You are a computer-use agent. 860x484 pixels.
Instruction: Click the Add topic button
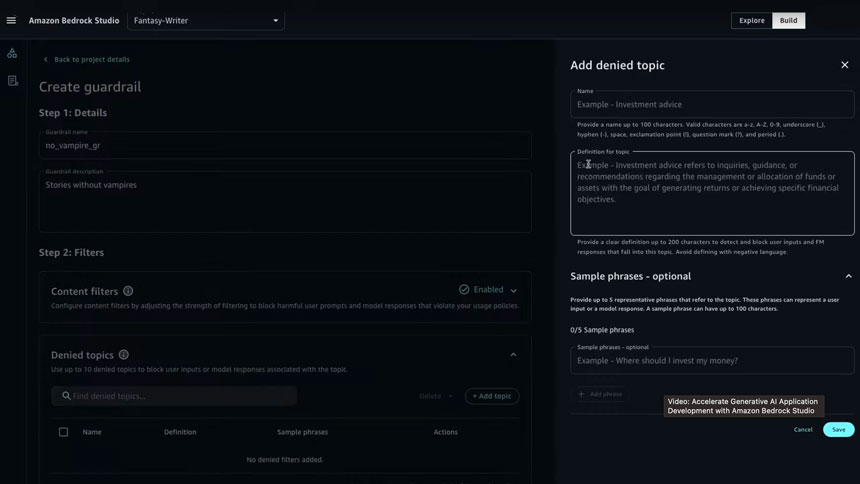(492, 396)
